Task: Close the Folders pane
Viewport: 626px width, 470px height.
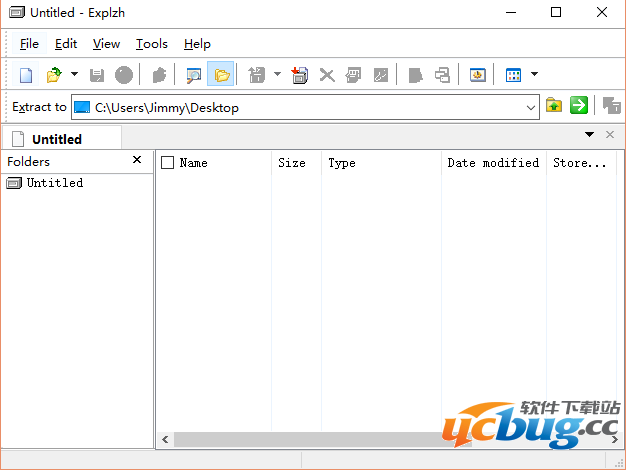Action: click(137, 160)
